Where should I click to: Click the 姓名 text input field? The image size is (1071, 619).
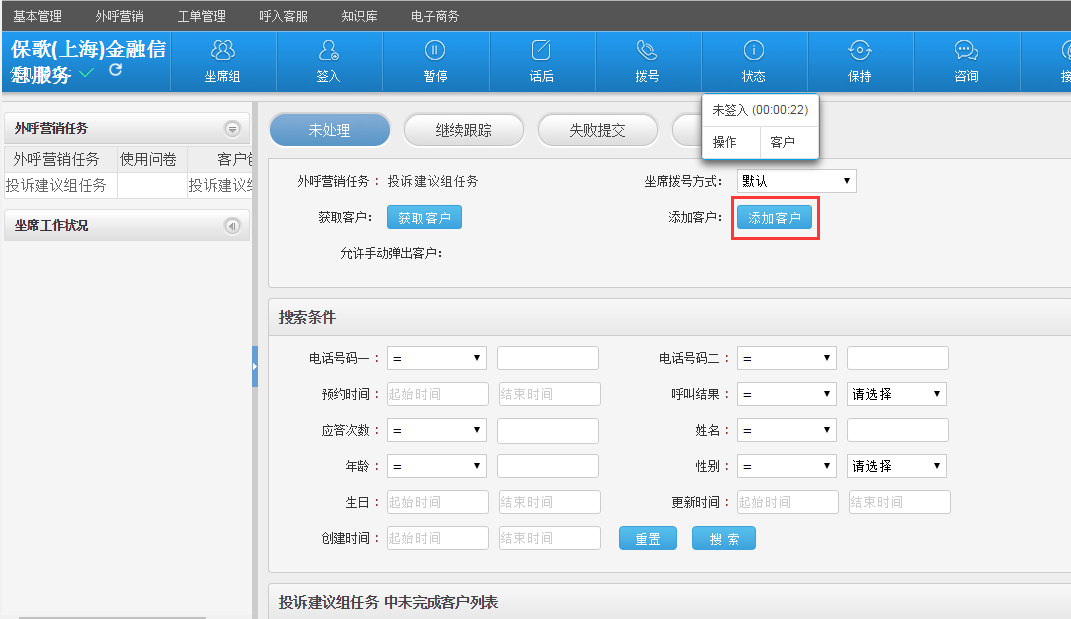tap(897, 430)
